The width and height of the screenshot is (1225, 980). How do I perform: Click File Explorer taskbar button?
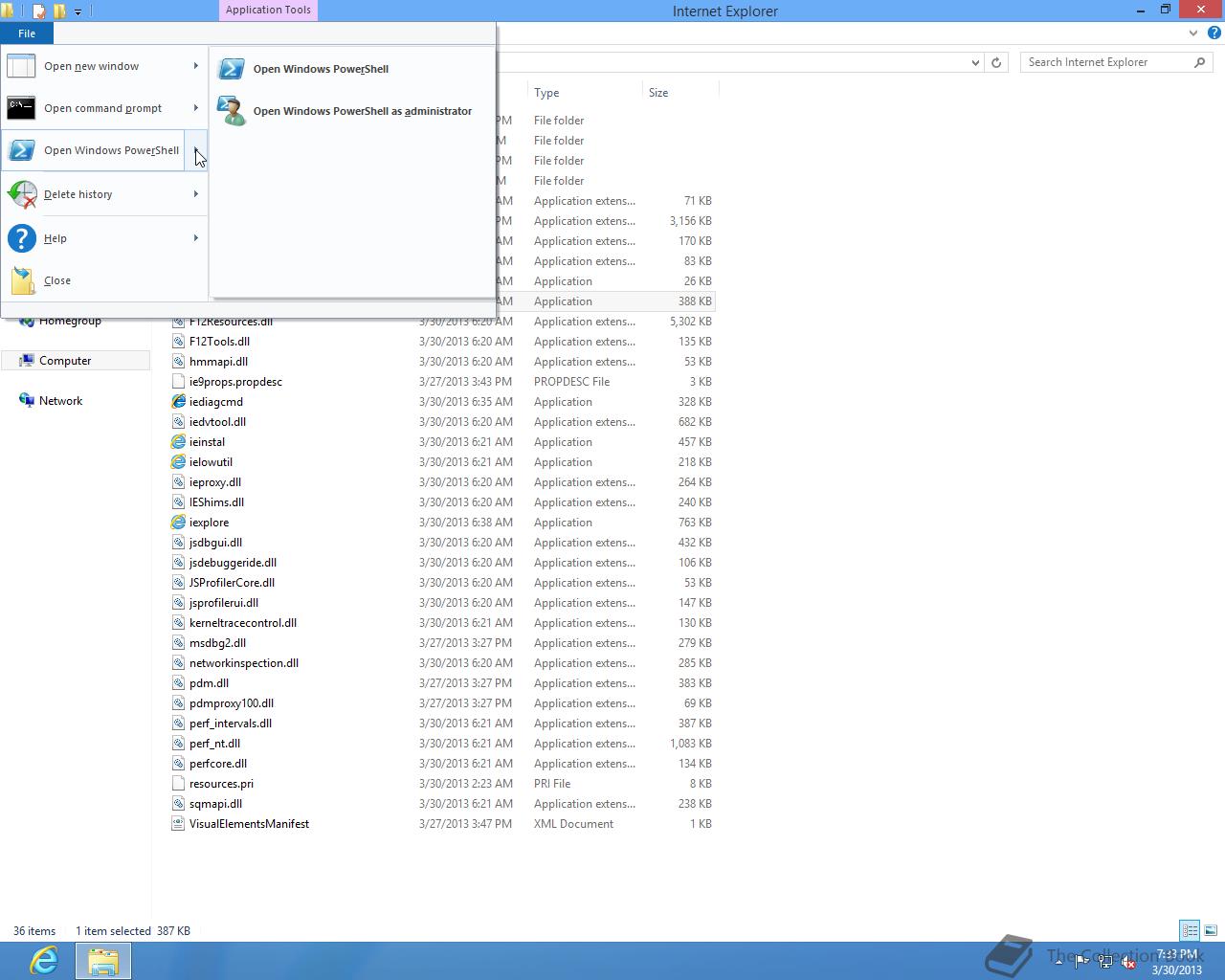(102, 961)
